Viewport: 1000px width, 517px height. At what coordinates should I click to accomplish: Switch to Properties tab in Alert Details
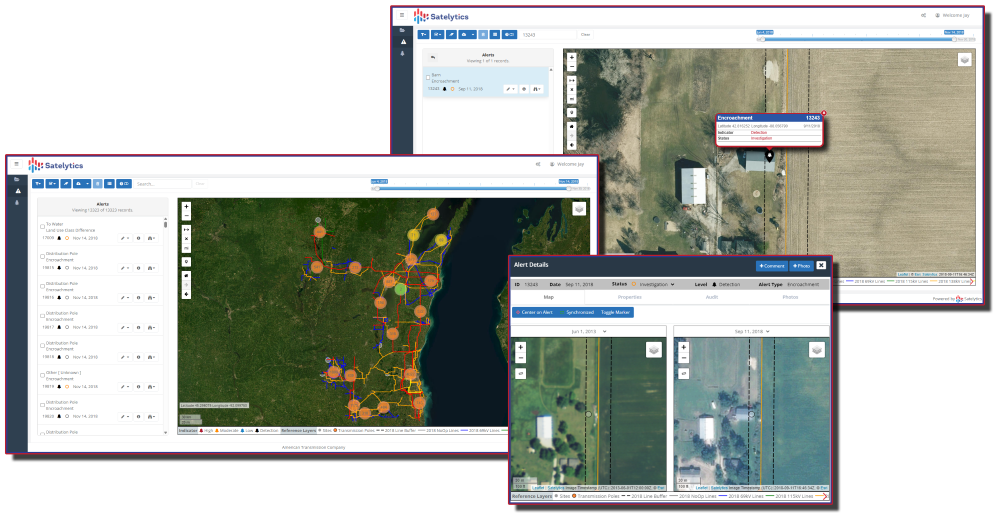coord(629,297)
